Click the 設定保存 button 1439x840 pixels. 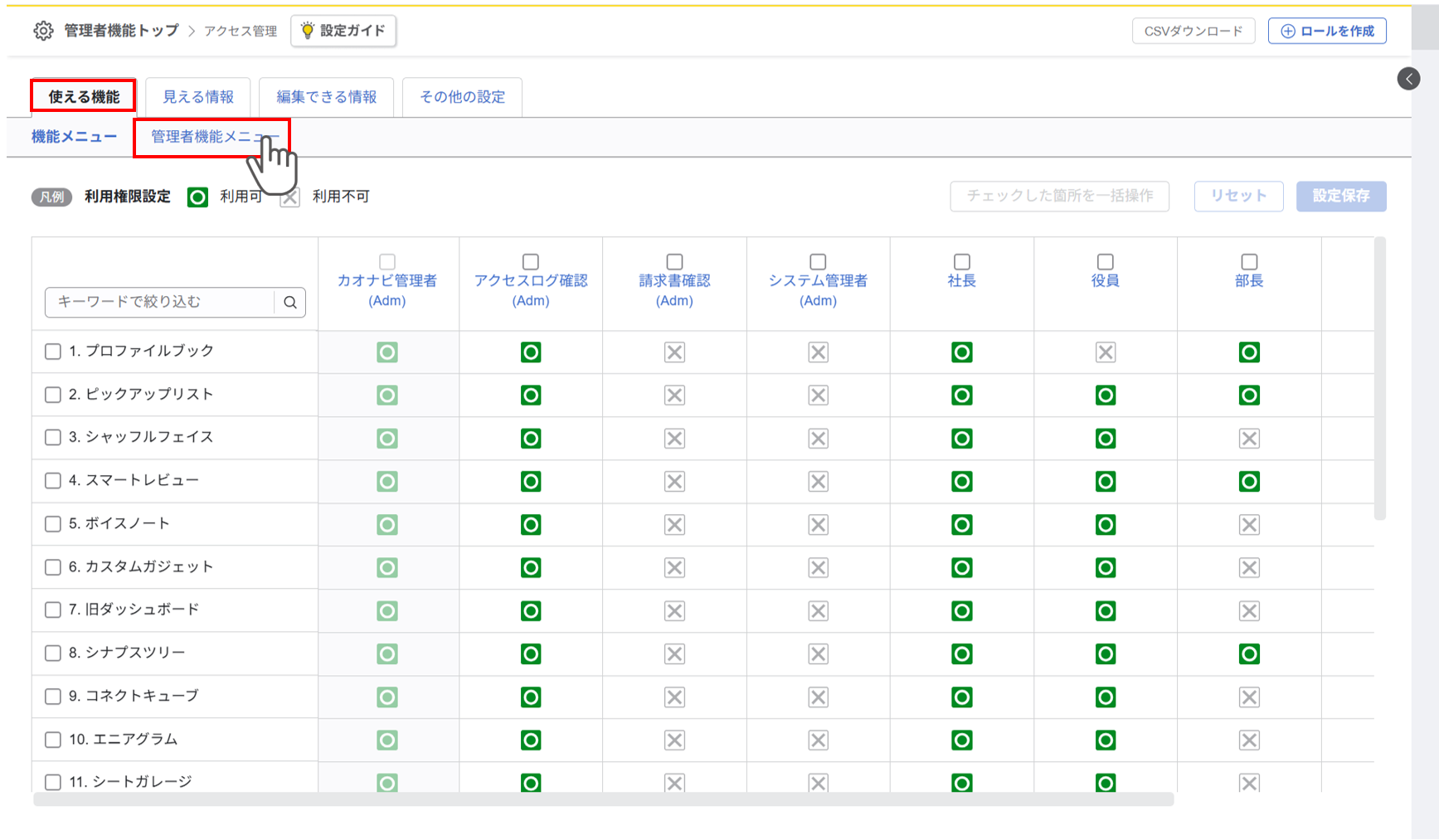pyautogui.click(x=1340, y=197)
